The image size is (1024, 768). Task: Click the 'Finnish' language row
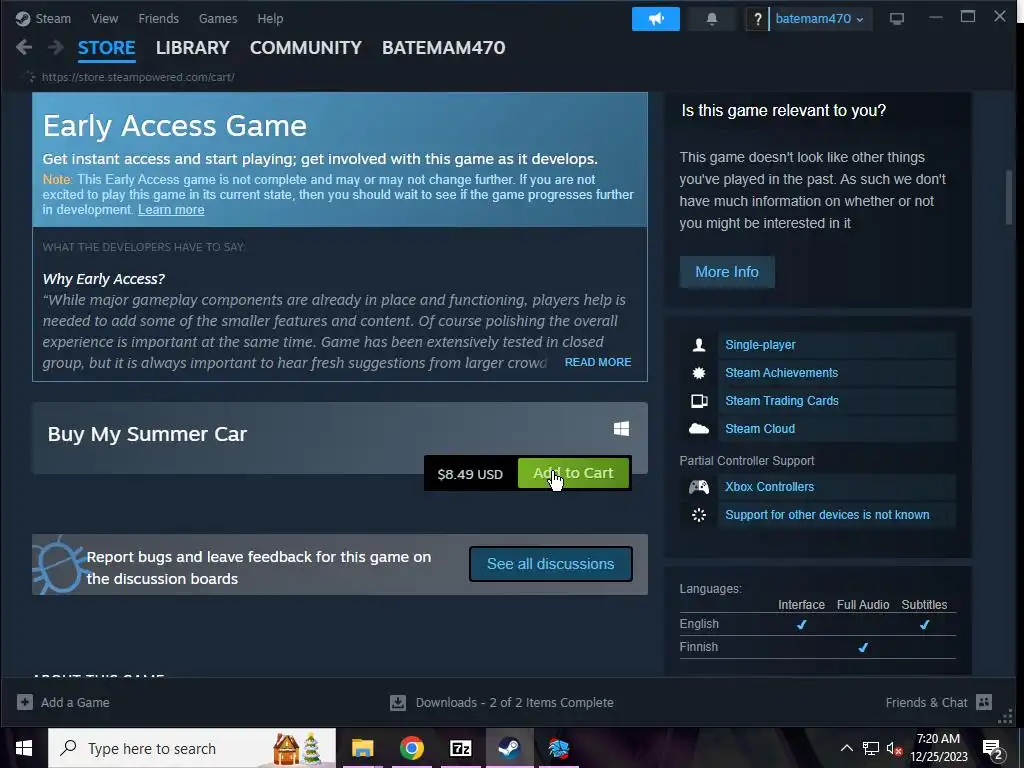pyautogui.click(x=817, y=647)
